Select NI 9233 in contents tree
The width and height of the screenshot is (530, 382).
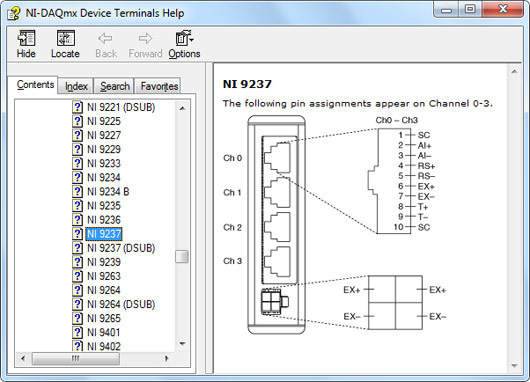tap(104, 163)
